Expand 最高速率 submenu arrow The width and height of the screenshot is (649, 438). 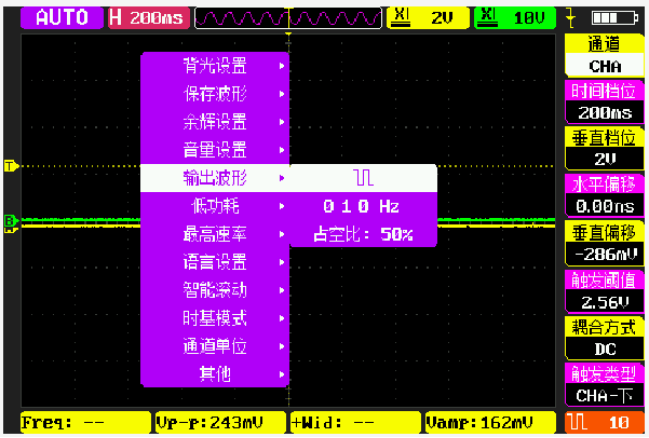[281, 234]
